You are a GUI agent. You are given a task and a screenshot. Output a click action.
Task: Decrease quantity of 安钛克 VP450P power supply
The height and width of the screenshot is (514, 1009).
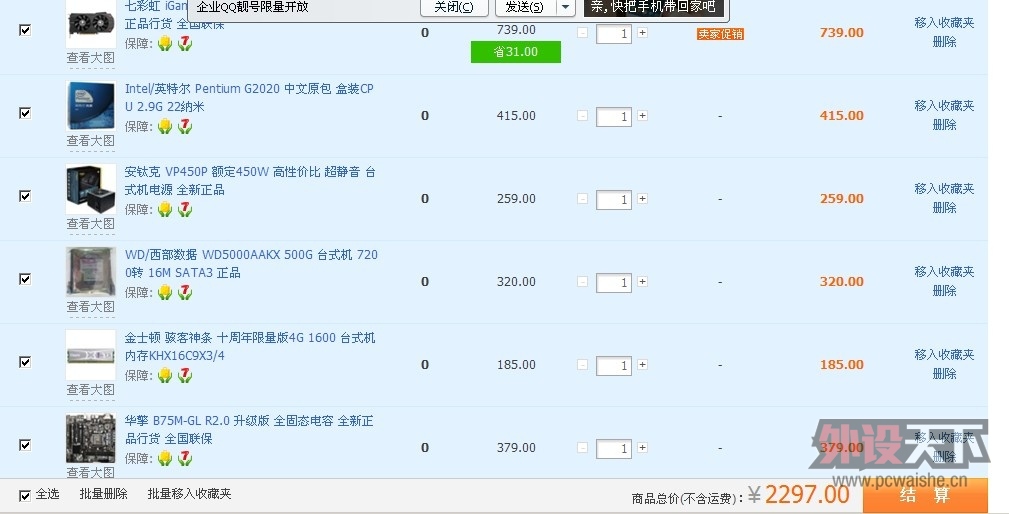point(582,199)
